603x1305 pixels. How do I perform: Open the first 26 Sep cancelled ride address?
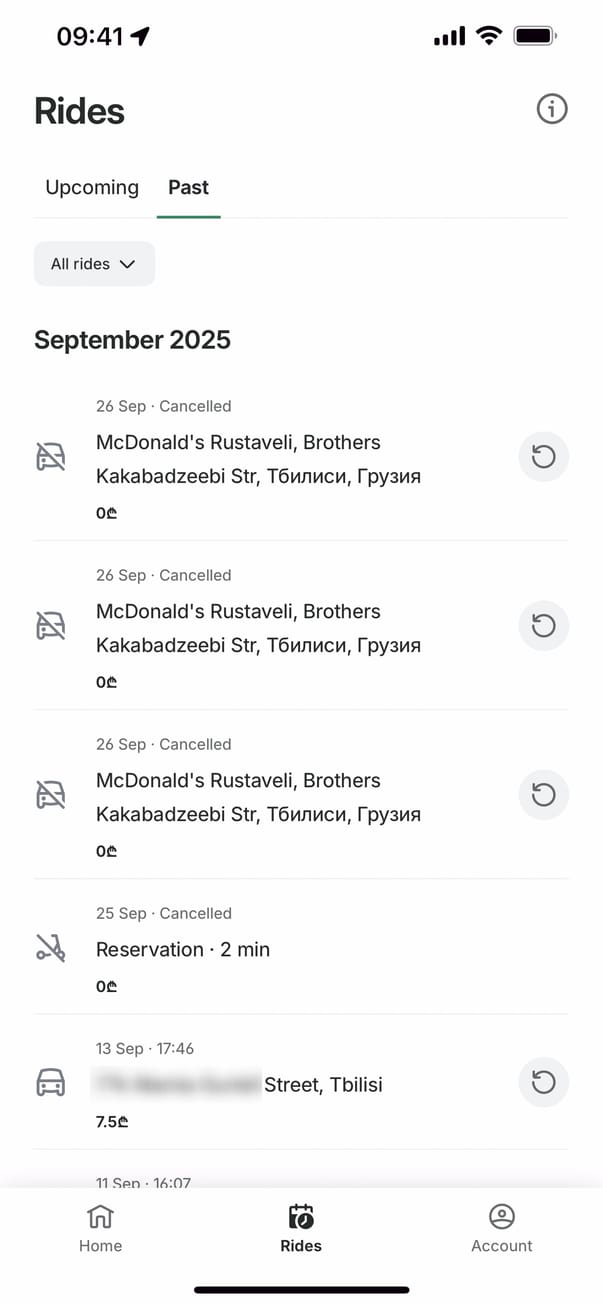[x=258, y=459]
